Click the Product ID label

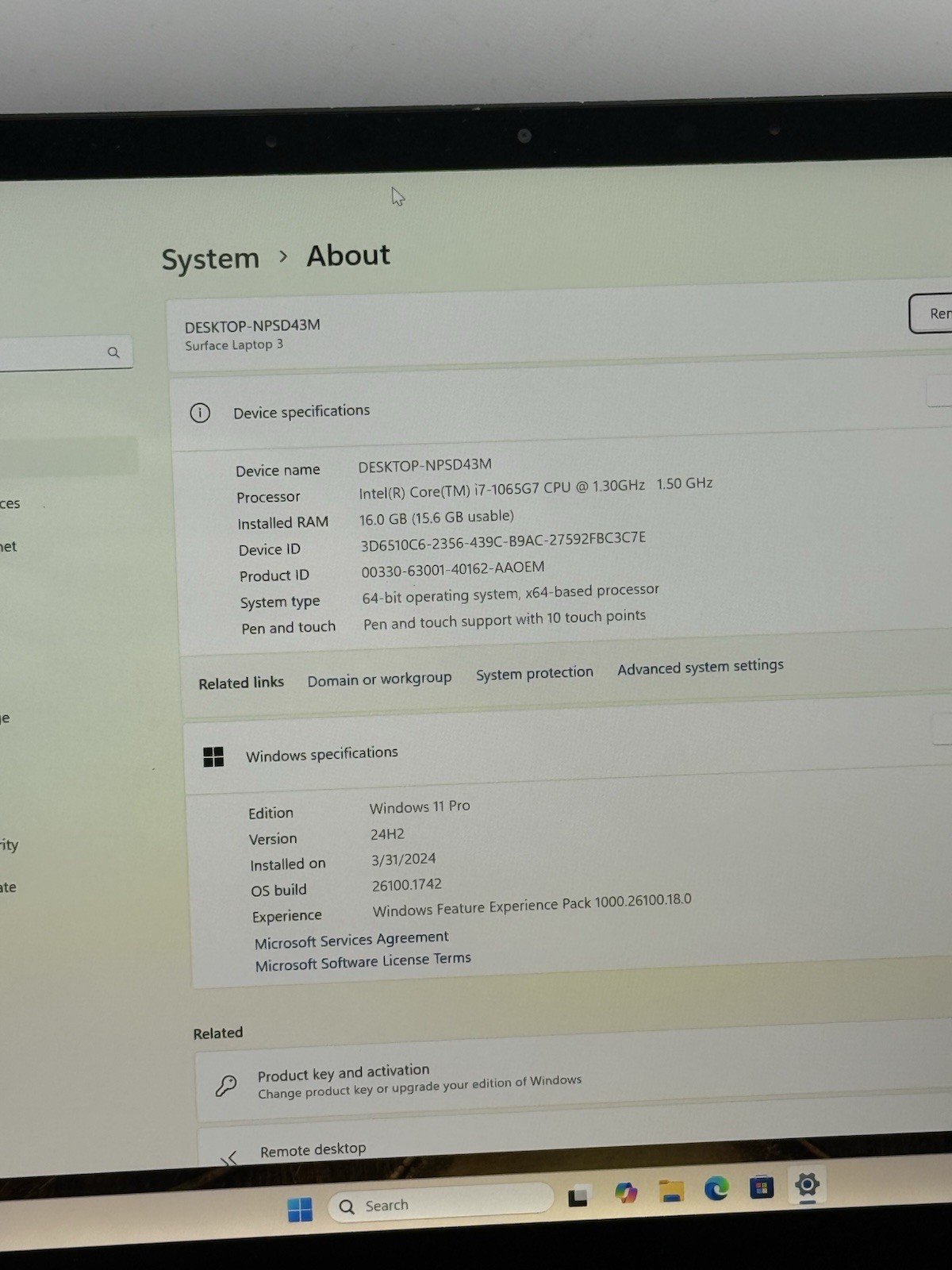pos(274,575)
